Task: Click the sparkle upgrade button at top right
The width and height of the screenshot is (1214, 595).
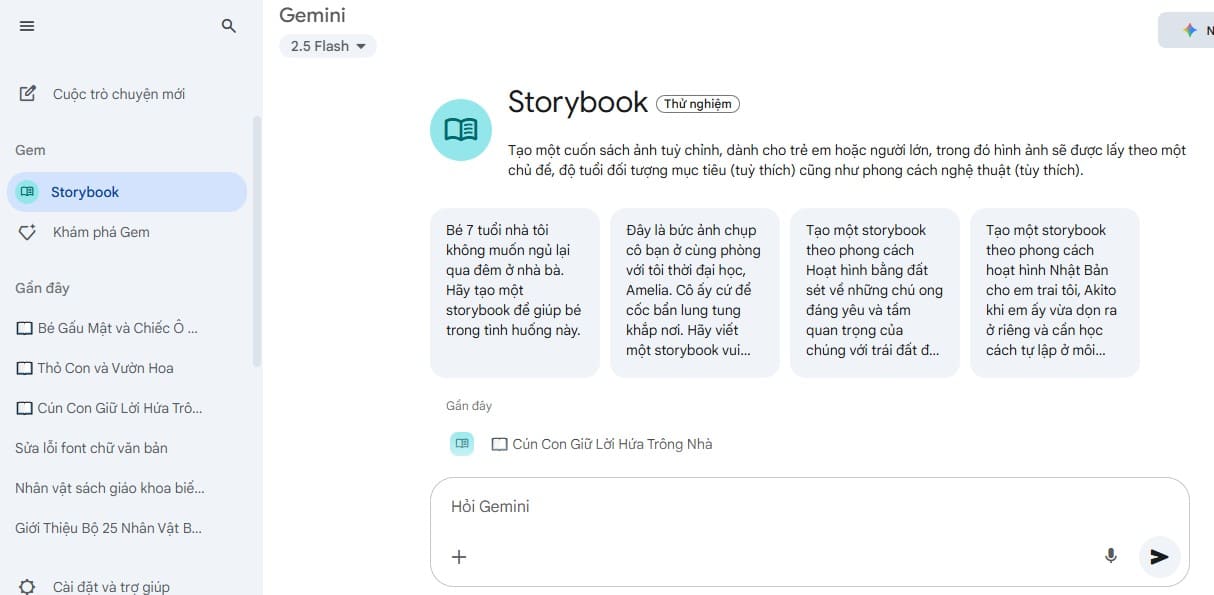Action: tap(1190, 30)
